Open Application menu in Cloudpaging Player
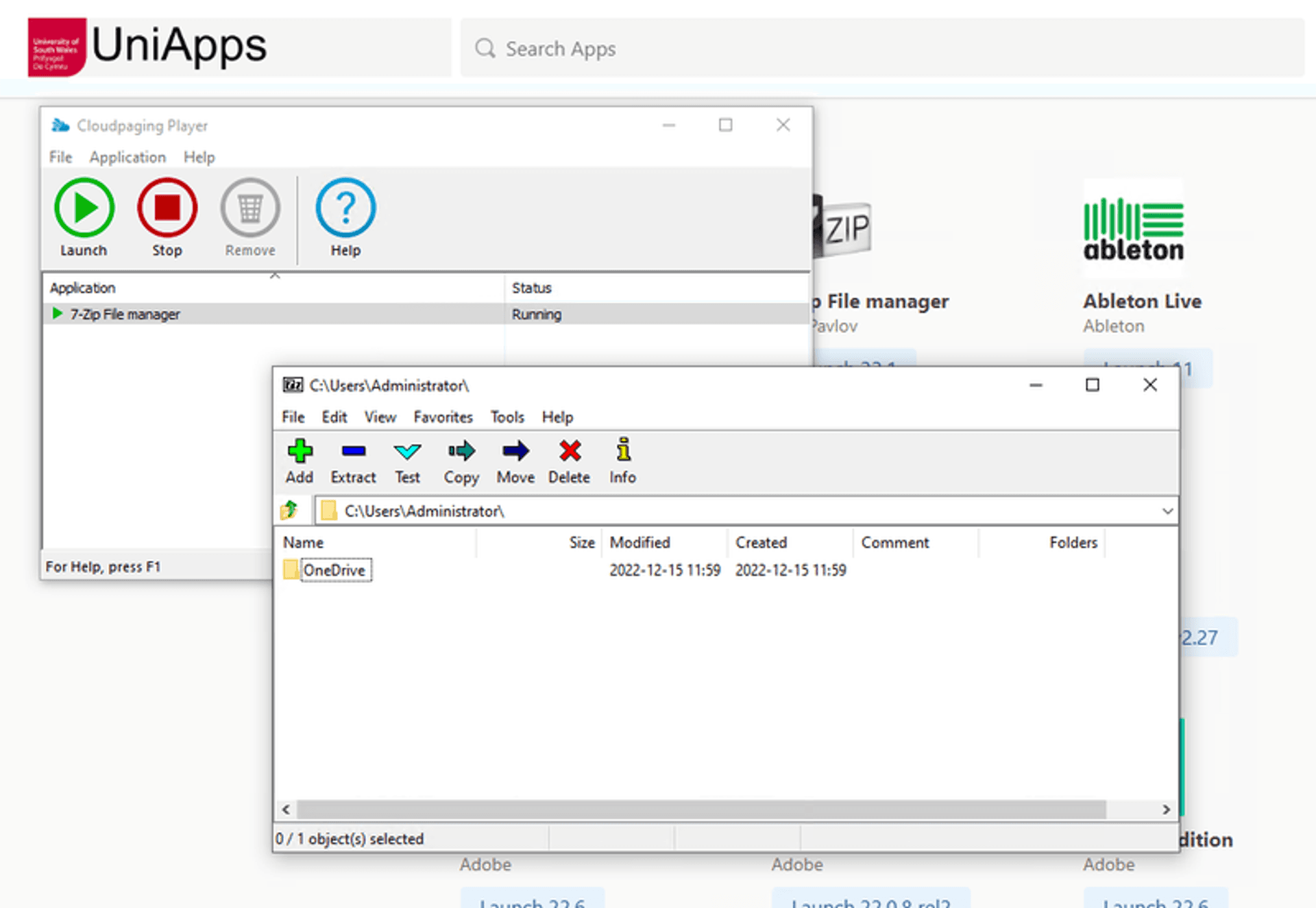This screenshot has width=1316, height=908. [x=127, y=157]
